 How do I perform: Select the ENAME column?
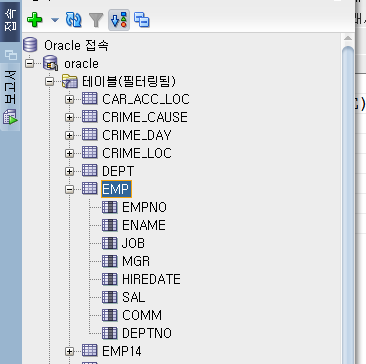144,225
